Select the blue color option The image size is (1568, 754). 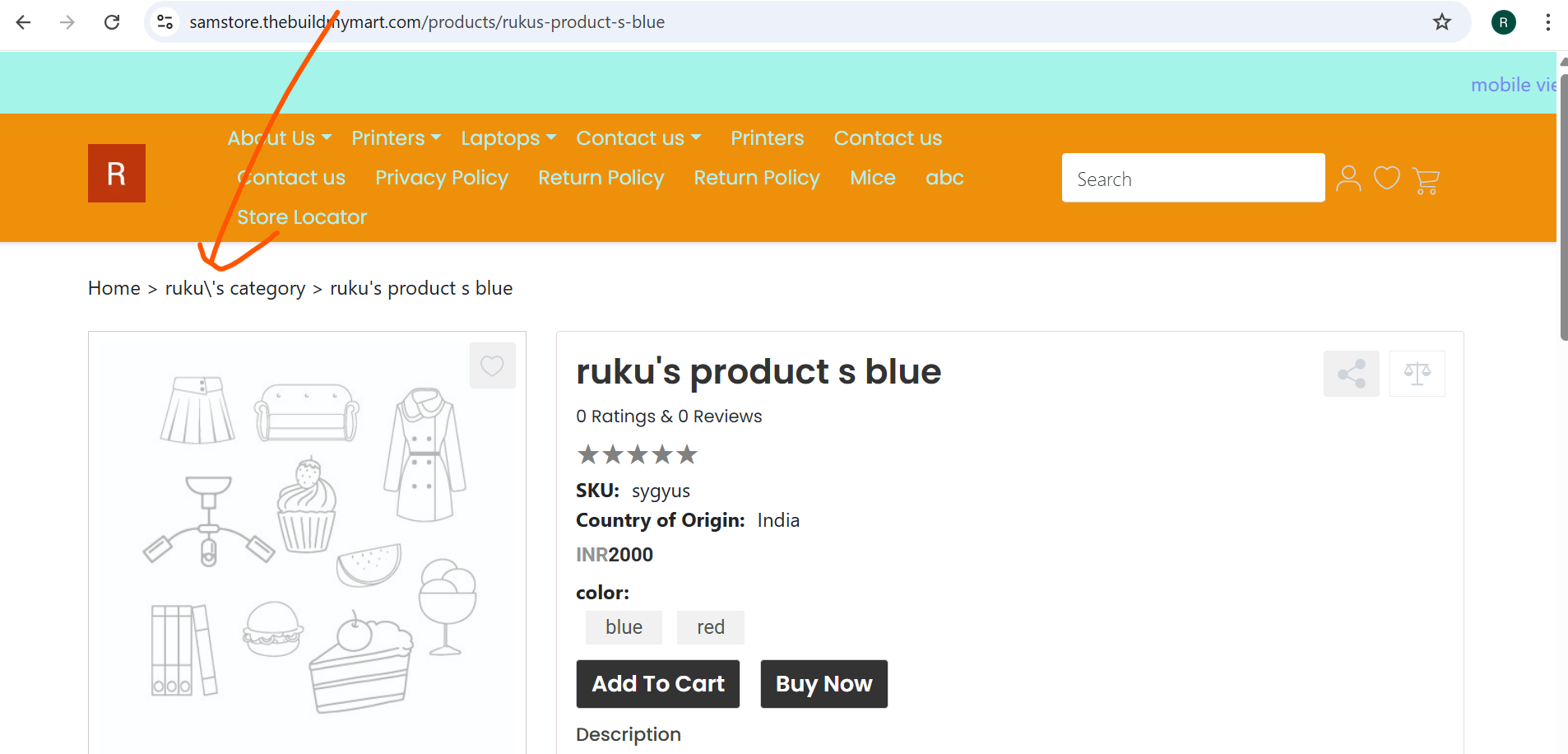[624, 627]
